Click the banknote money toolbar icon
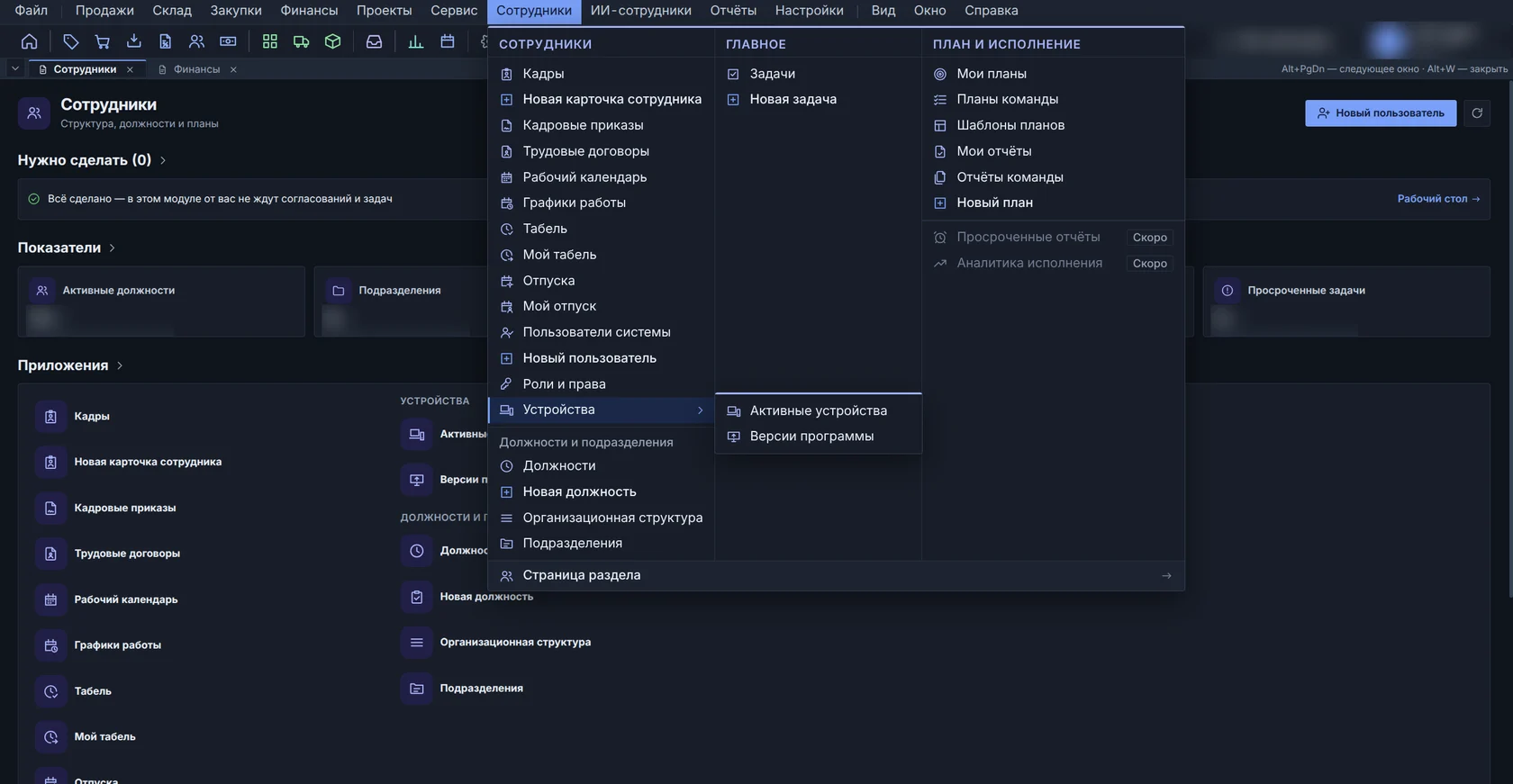The image size is (1513, 784). [x=228, y=41]
